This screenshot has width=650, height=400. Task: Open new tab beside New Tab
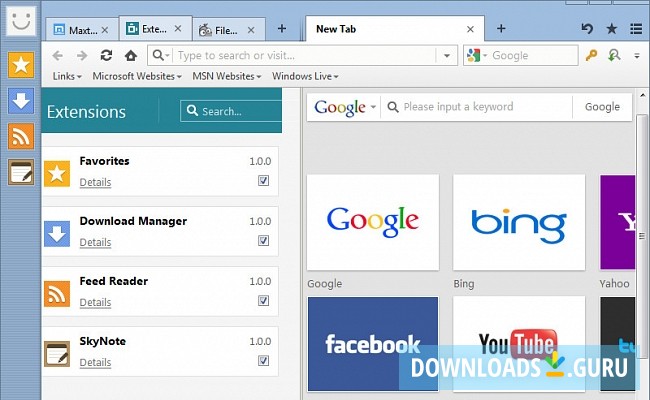(501, 29)
